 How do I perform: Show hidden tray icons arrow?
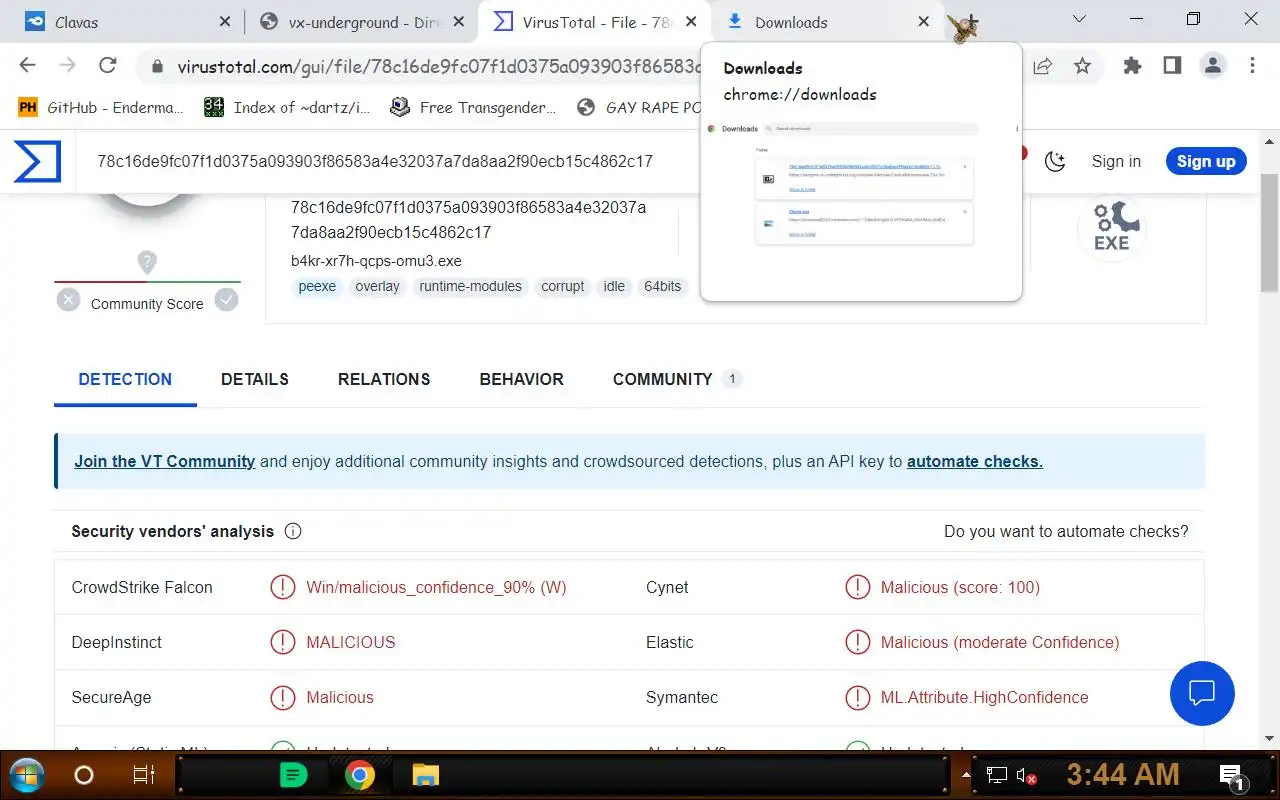966,775
